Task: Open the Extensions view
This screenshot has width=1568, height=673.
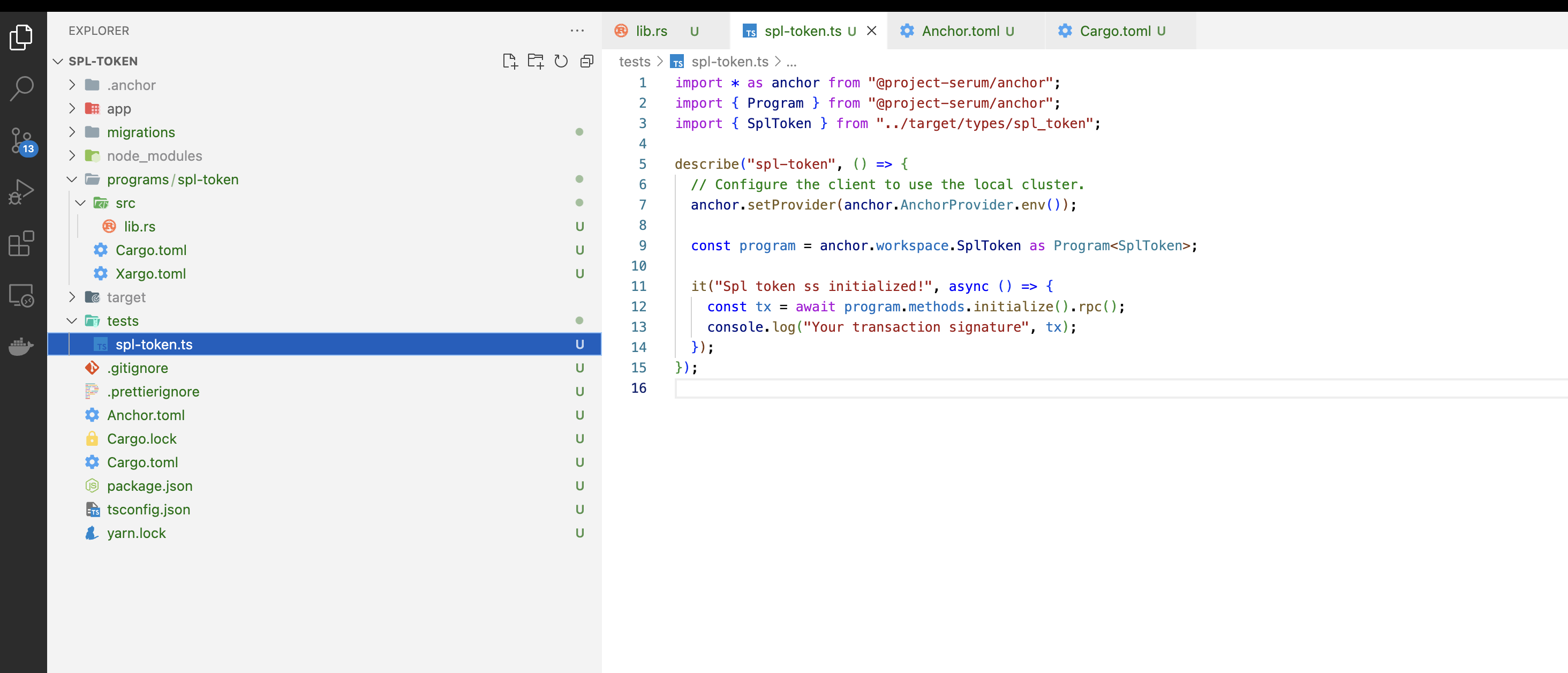Action: pos(22,244)
